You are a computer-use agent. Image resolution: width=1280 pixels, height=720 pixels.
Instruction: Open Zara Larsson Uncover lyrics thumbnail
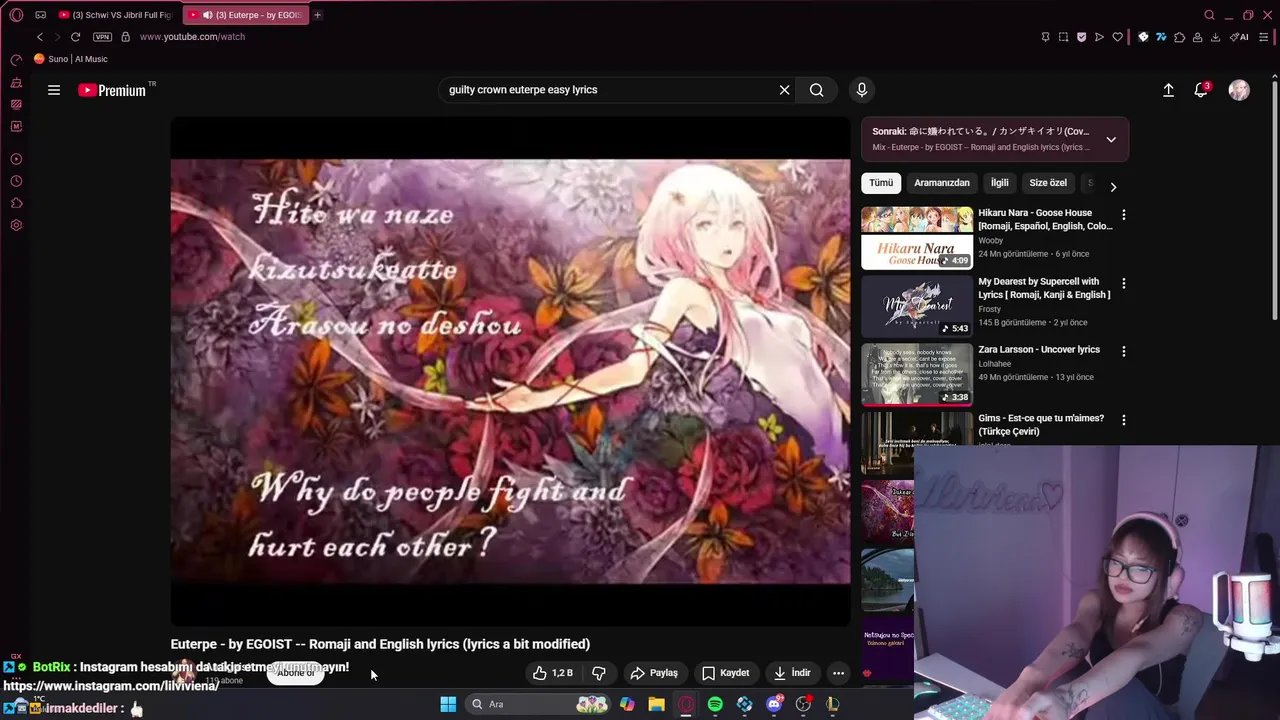[917, 375]
